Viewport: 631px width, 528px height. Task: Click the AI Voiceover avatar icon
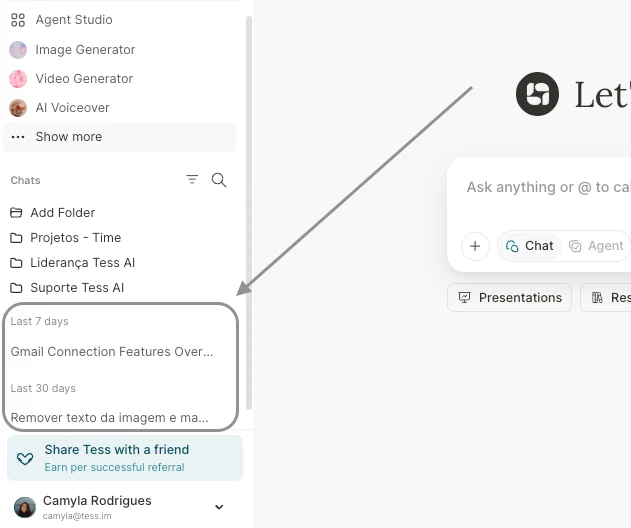(x=18, y=108)
